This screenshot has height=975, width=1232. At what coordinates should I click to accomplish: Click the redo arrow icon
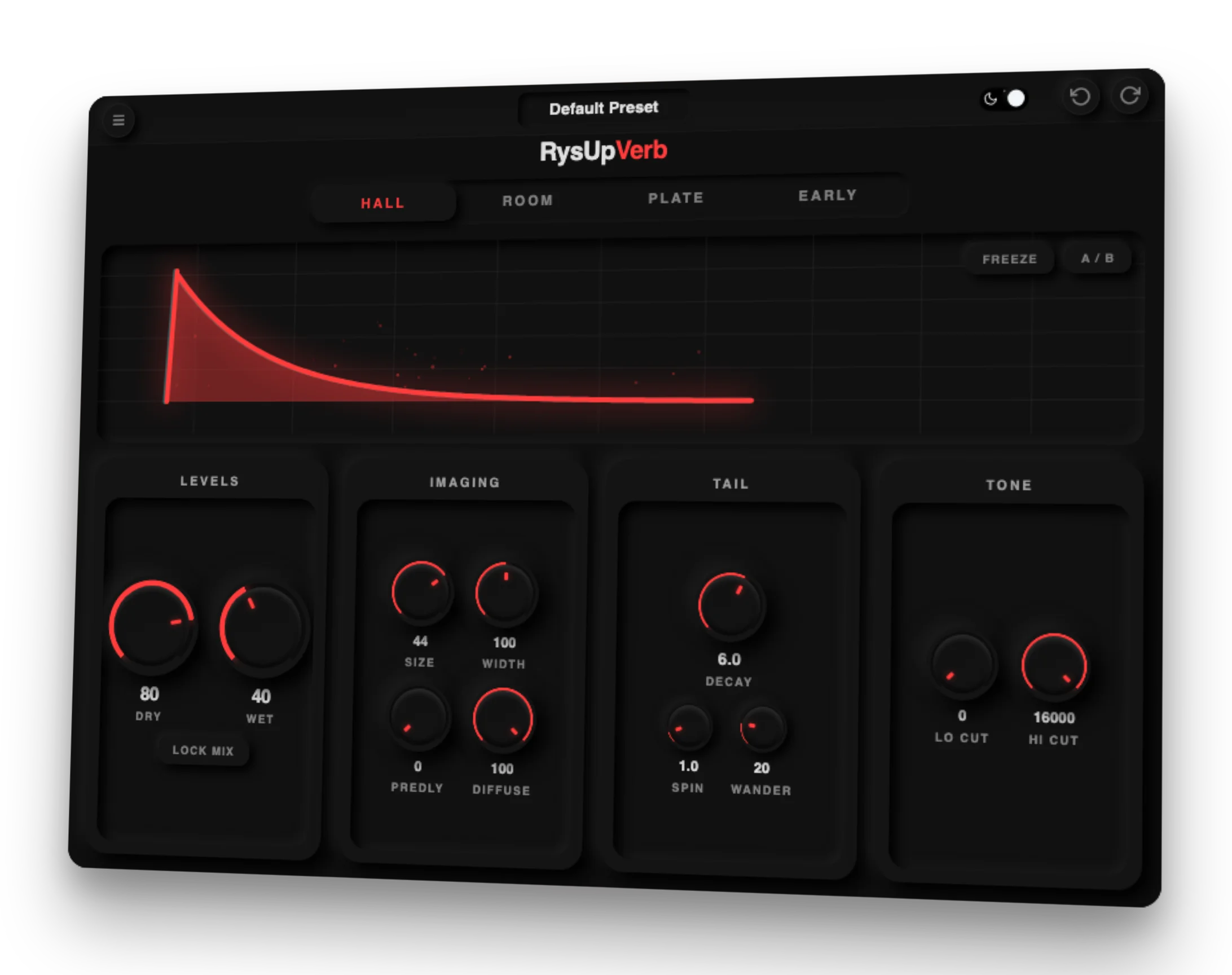[x=1130, y=95]
